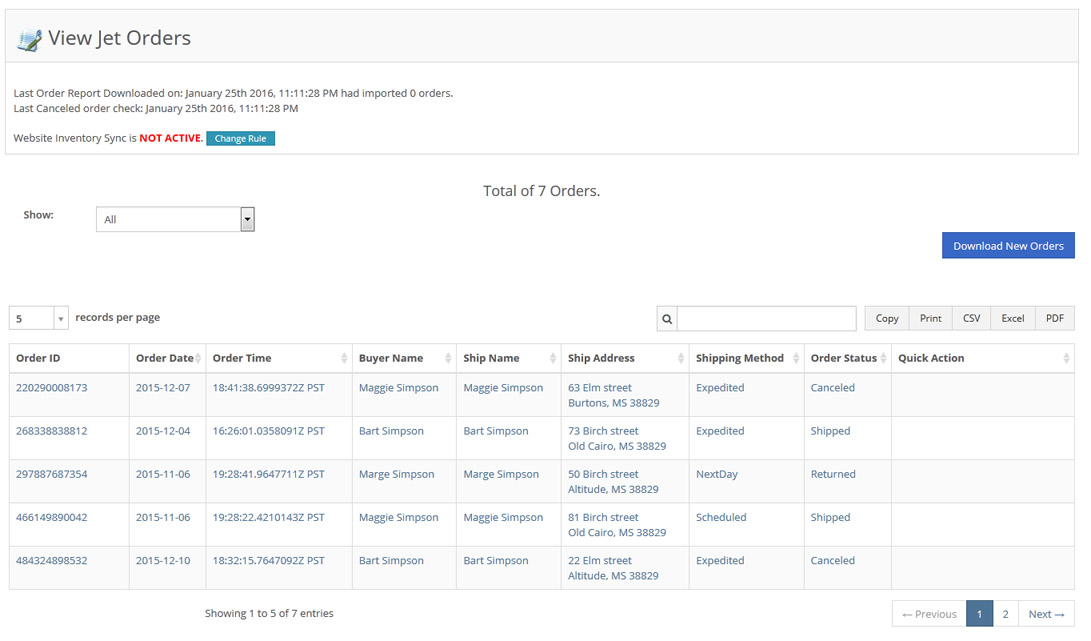Sort by Order Time column arrows
This screenshot has height=641, width=1091.
pos(344,358)
